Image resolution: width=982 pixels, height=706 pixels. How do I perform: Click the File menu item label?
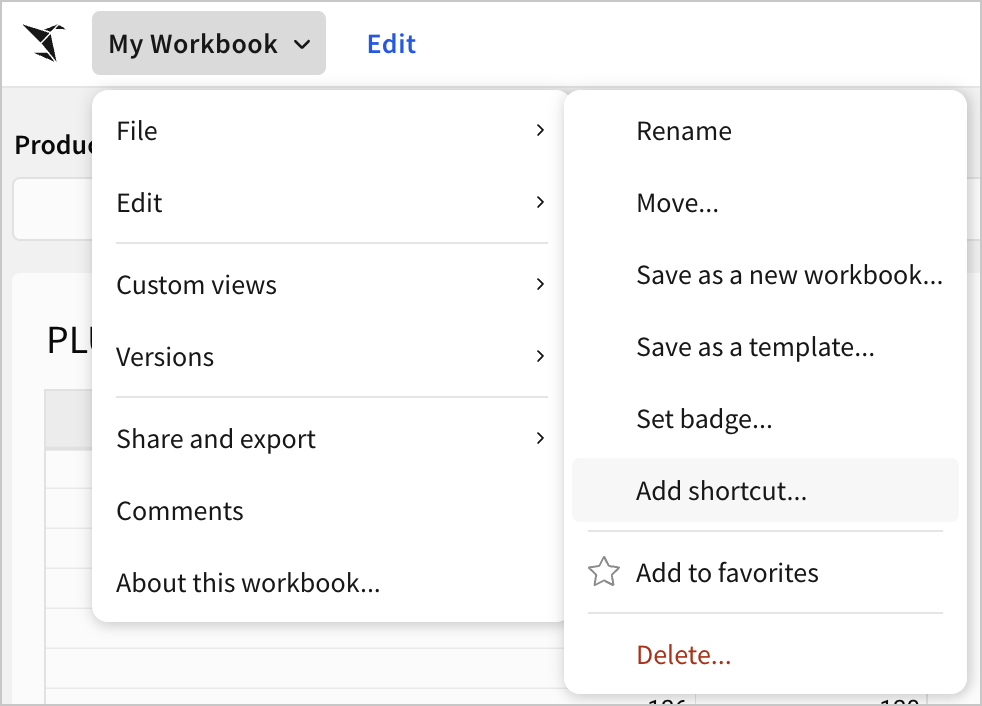tap(137, 131)
